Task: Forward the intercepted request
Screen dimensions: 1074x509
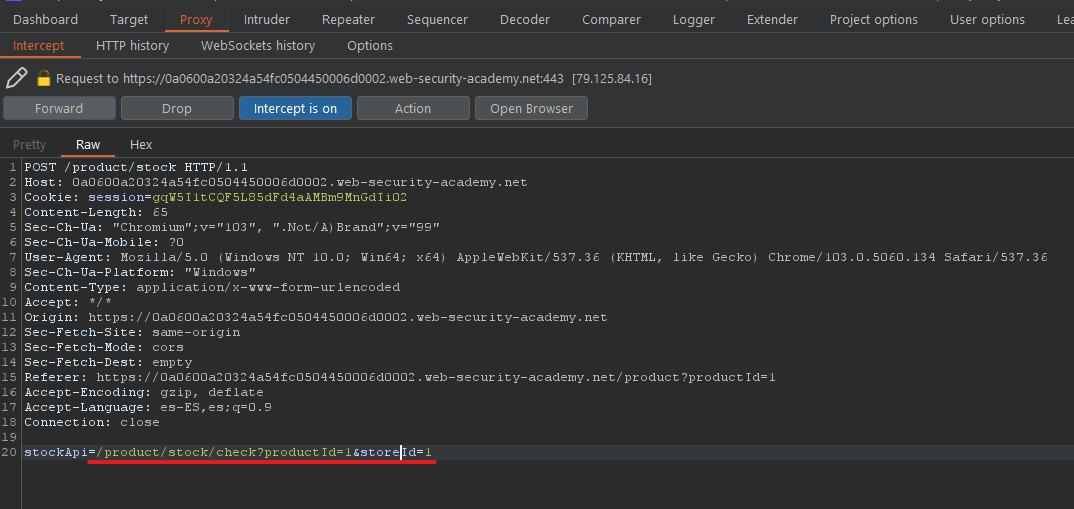Action: pyautogui.click(x=59, y=108)
